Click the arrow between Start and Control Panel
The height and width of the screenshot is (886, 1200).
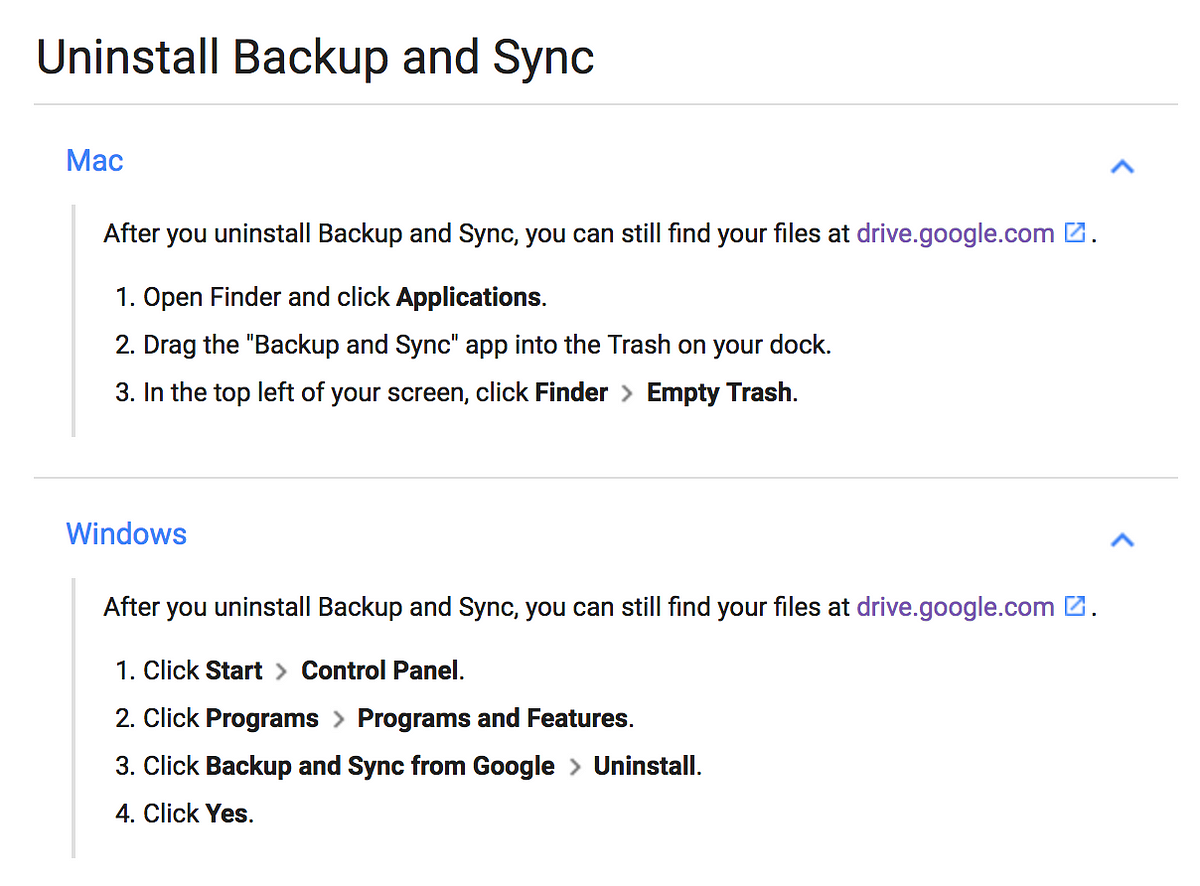point(281,671)
